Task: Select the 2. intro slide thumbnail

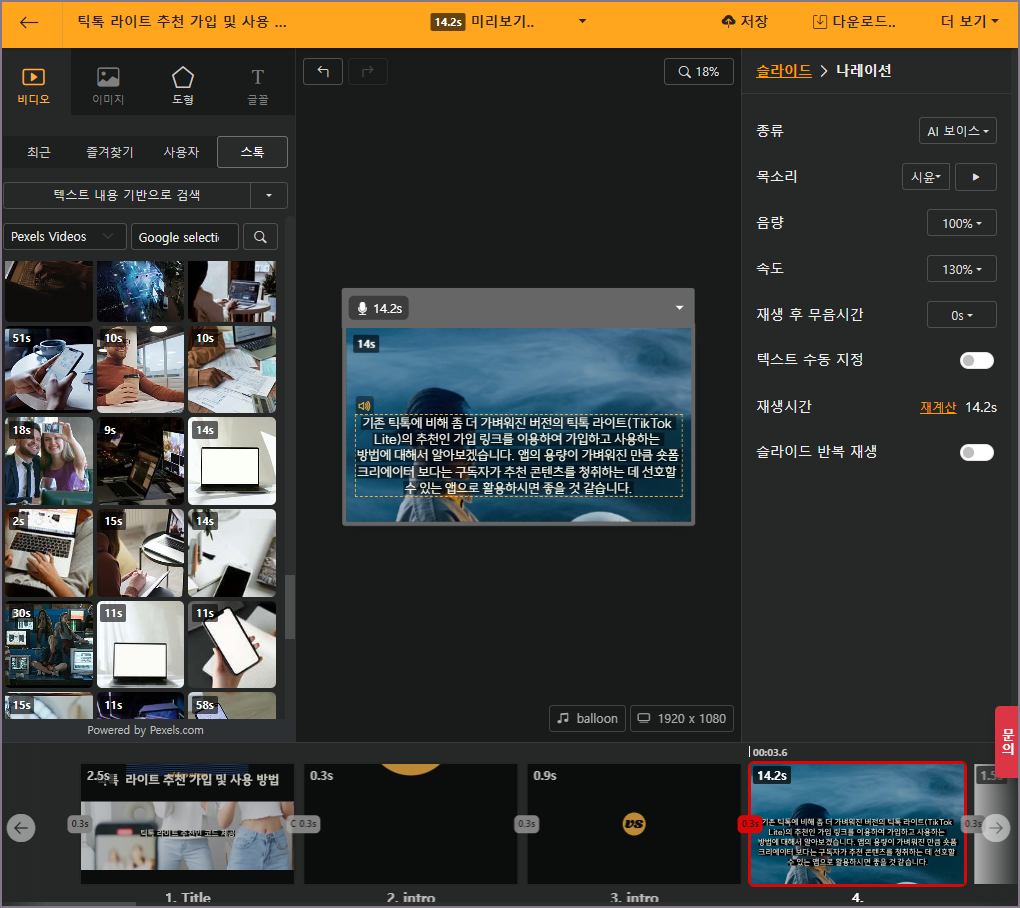Action: point(410,823)
